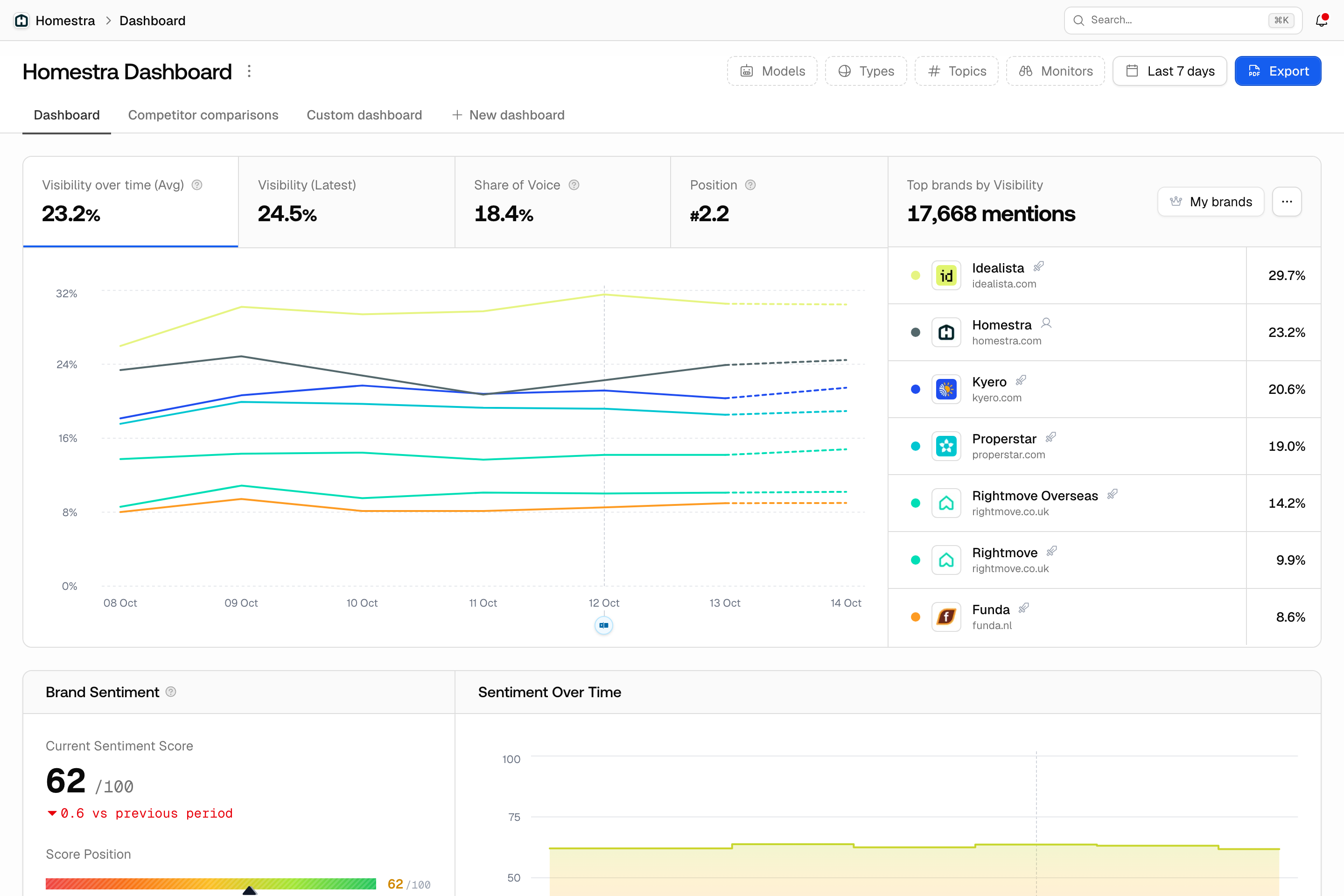Click the Score Position gradient bar
Viewport: 1344px width, 896px height.
211,884
